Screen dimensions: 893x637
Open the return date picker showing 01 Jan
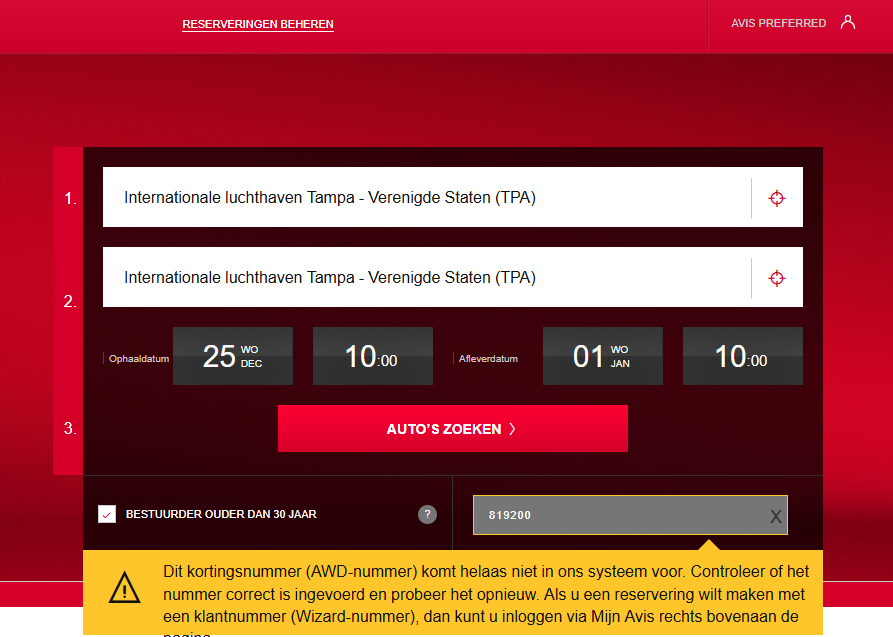[602, 356]
